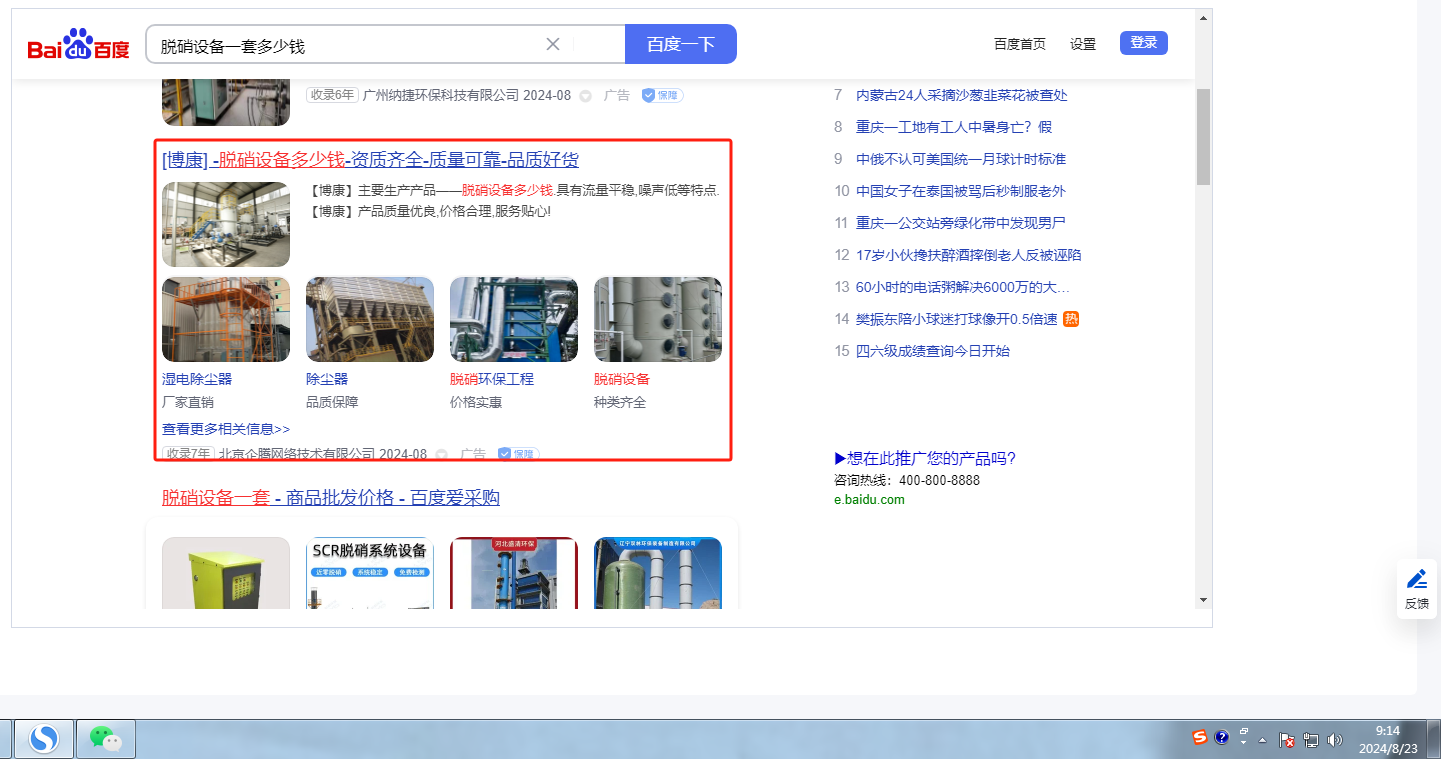Screen dimensions: 1441x759
Task: Open the 除尘器 link above 品质保障
Action: tap(327, 379)
